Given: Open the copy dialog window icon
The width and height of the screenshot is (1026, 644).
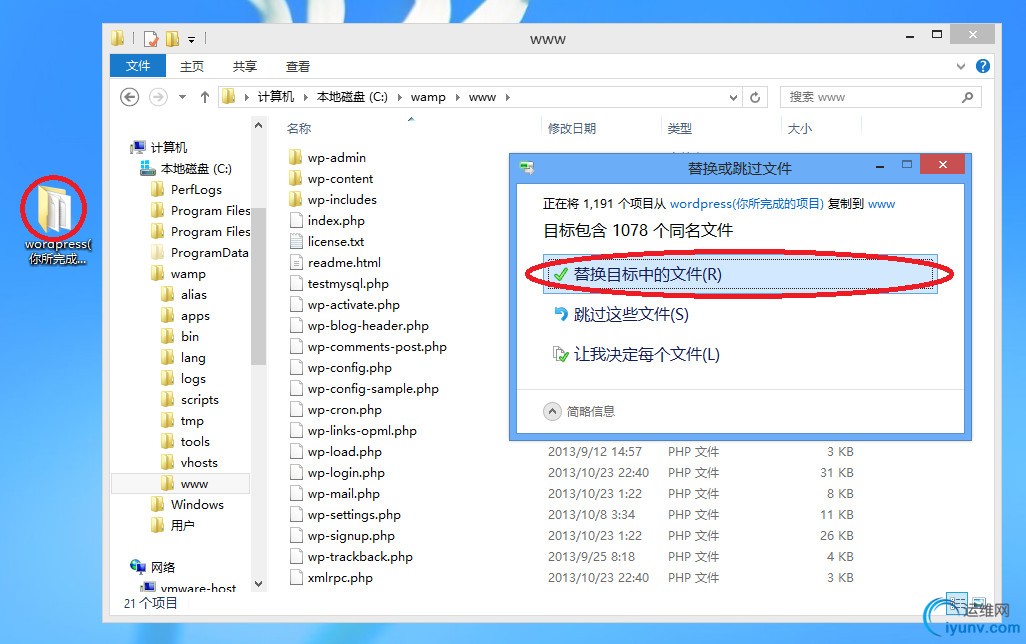Looking at the screenshot, I should pyautogui.click(x=526, y=168).
